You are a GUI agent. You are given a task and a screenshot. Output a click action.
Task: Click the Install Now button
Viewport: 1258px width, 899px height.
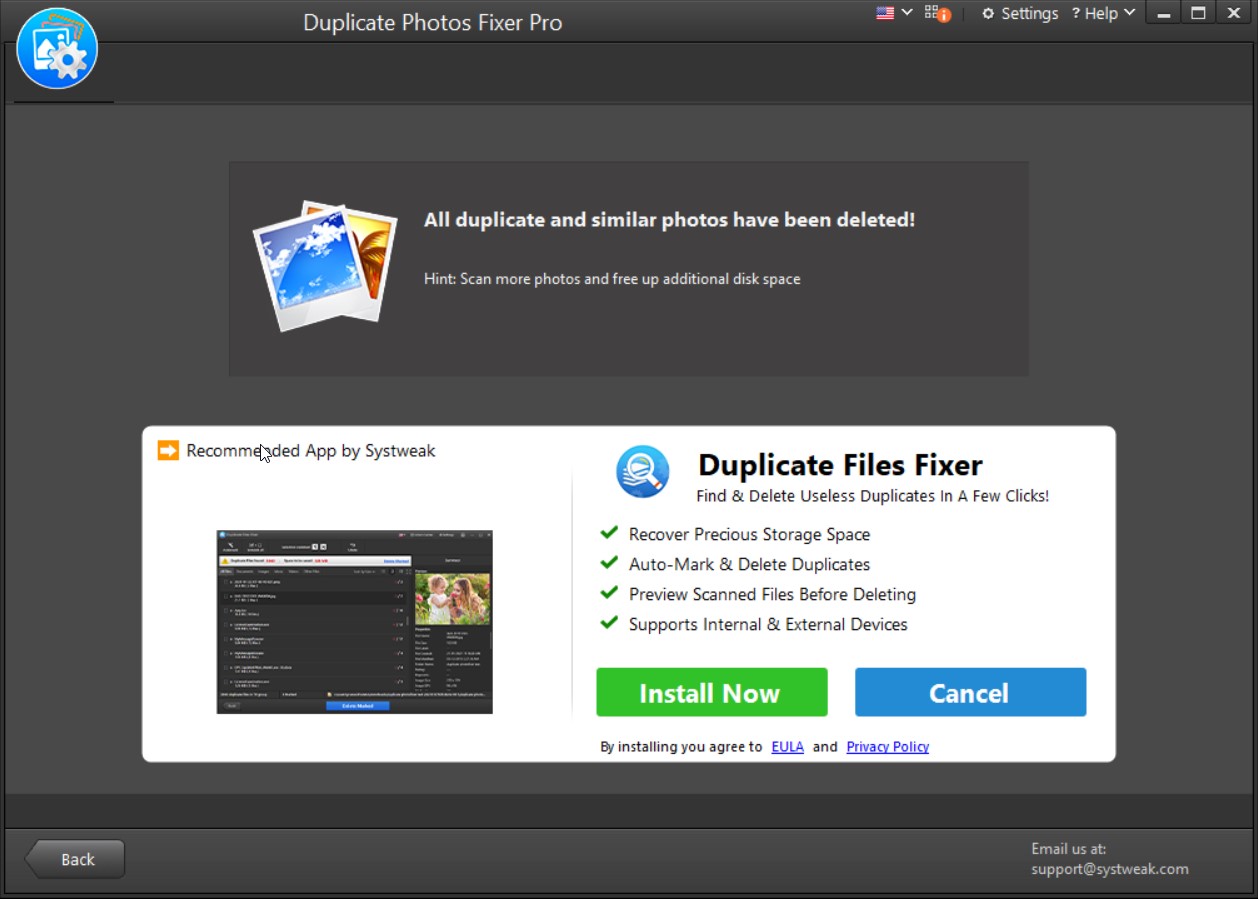[711, 692]
